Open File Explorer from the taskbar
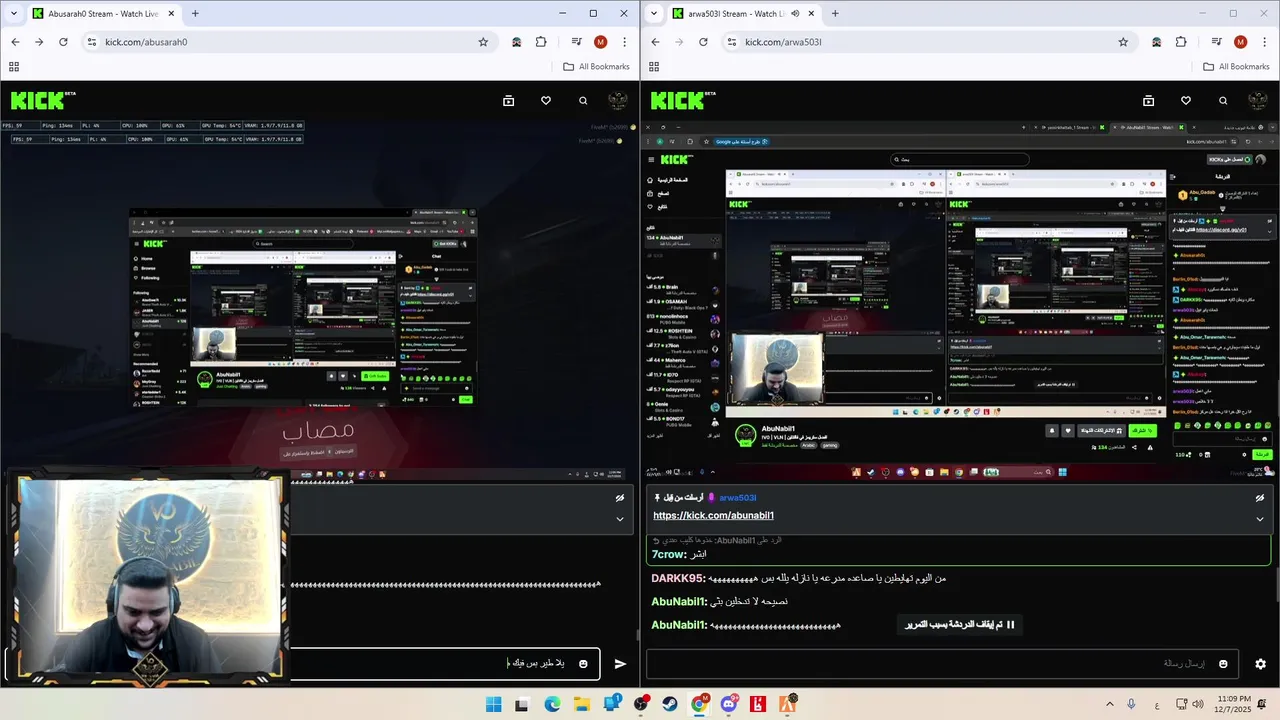1280x720 pixels. click(x=582, y=704)
